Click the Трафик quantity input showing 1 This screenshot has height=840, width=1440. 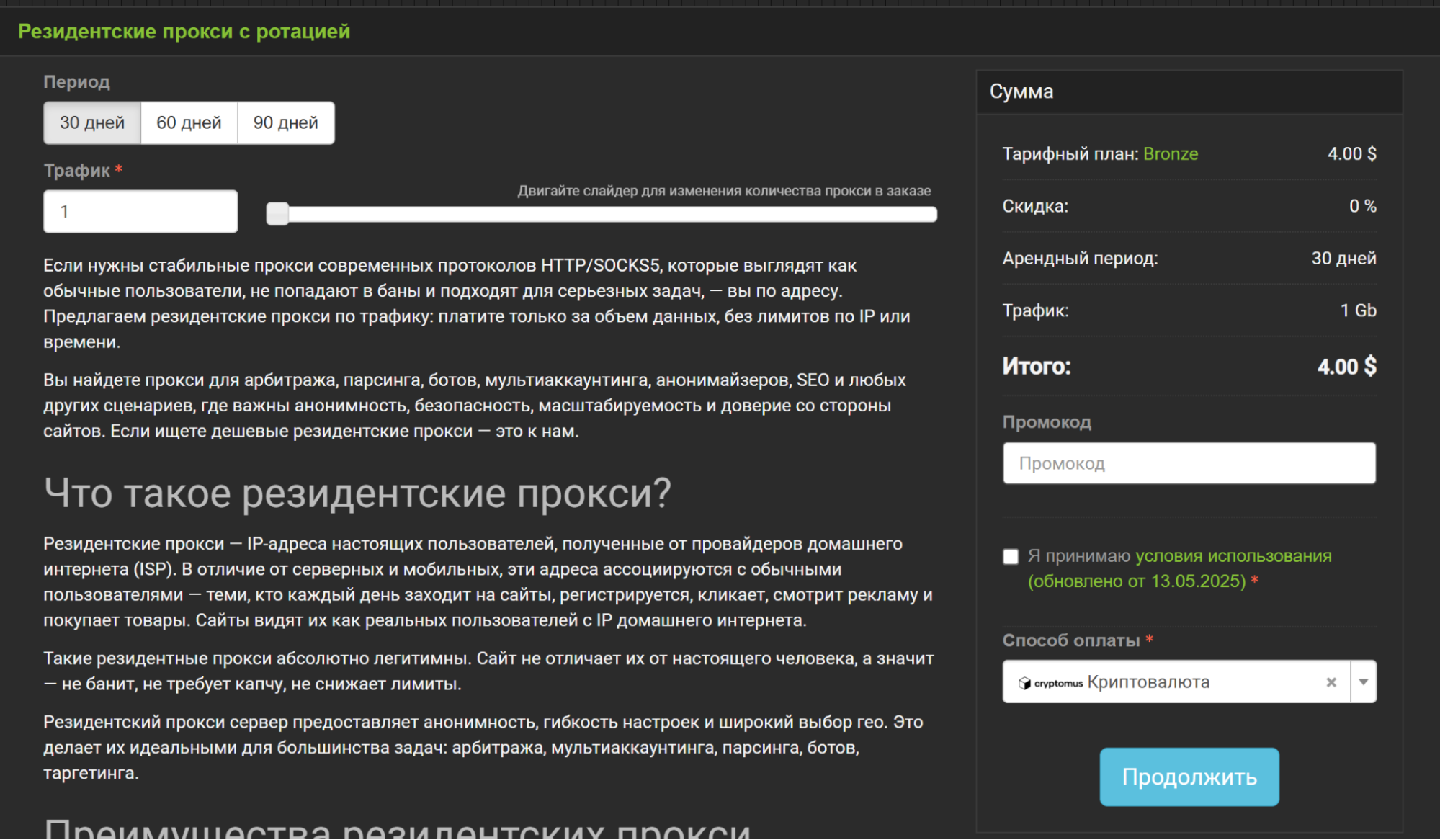tap(140, 210)
